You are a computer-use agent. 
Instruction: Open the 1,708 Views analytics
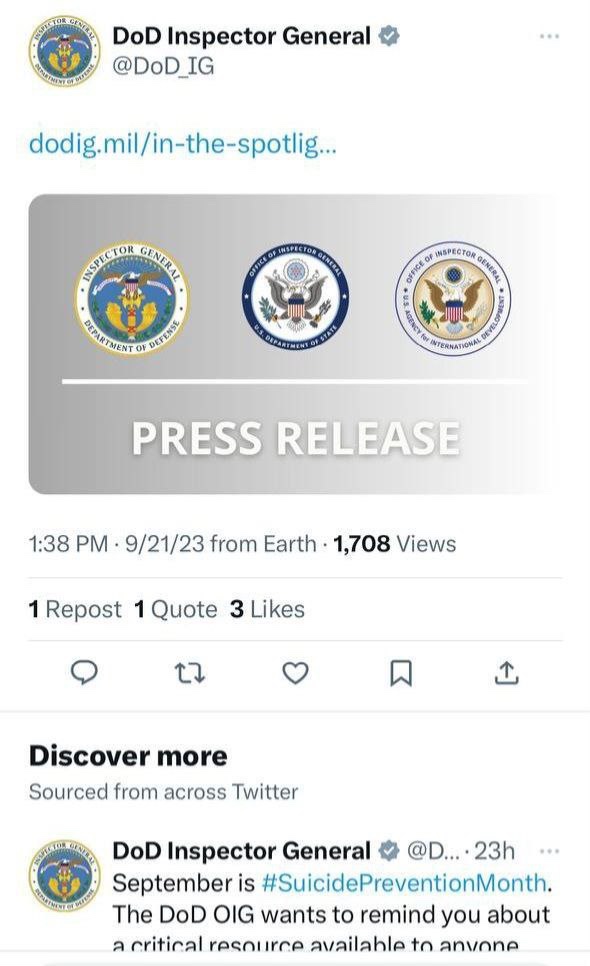pyautogui.click(x=394, y=544)
